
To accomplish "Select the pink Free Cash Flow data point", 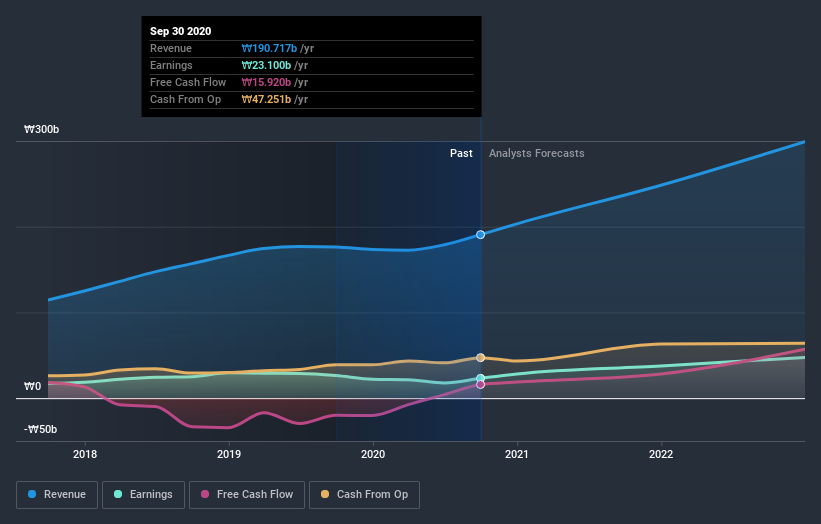I will point(480,385).
